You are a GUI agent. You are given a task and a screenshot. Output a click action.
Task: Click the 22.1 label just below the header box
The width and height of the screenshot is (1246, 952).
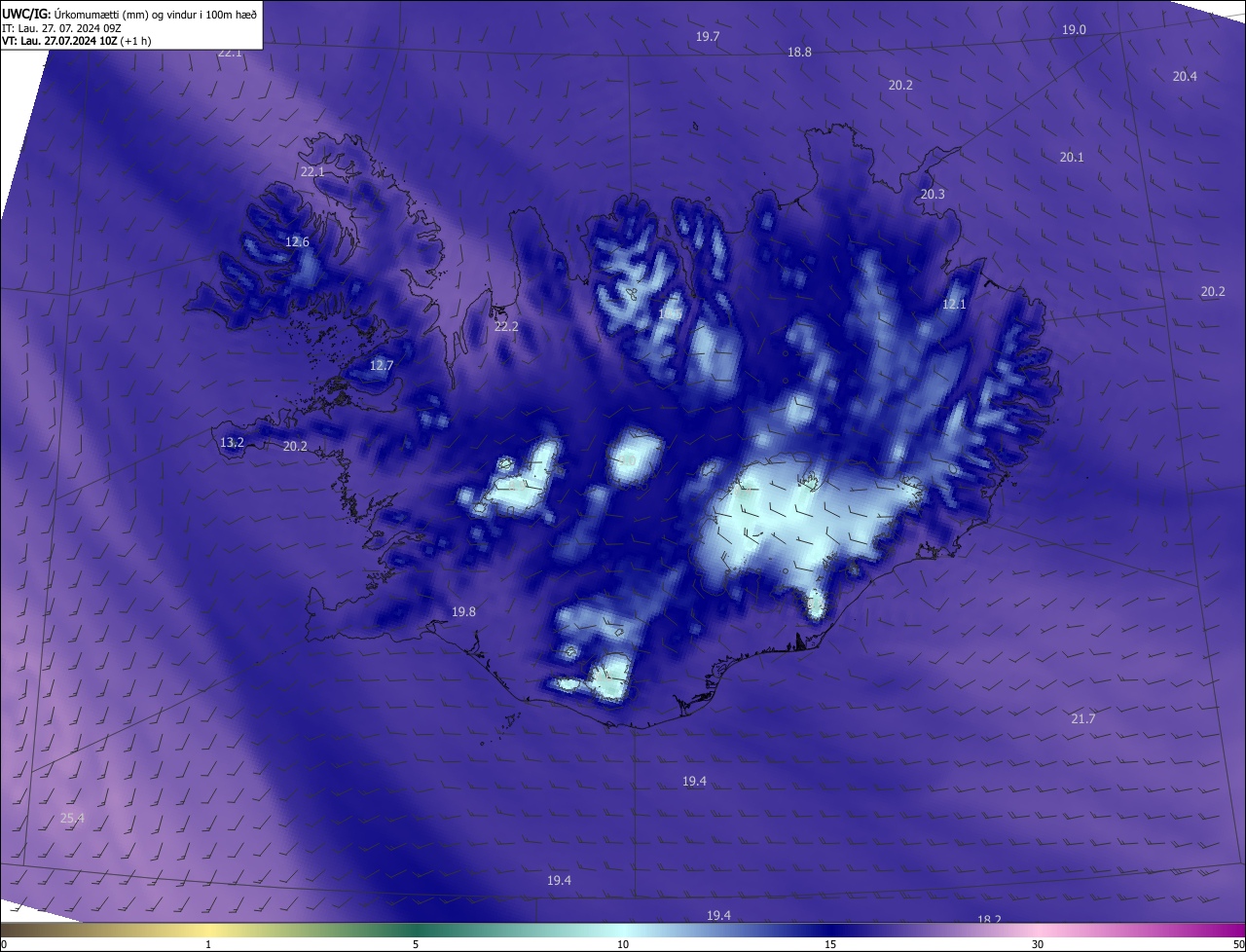click(230, 53)
